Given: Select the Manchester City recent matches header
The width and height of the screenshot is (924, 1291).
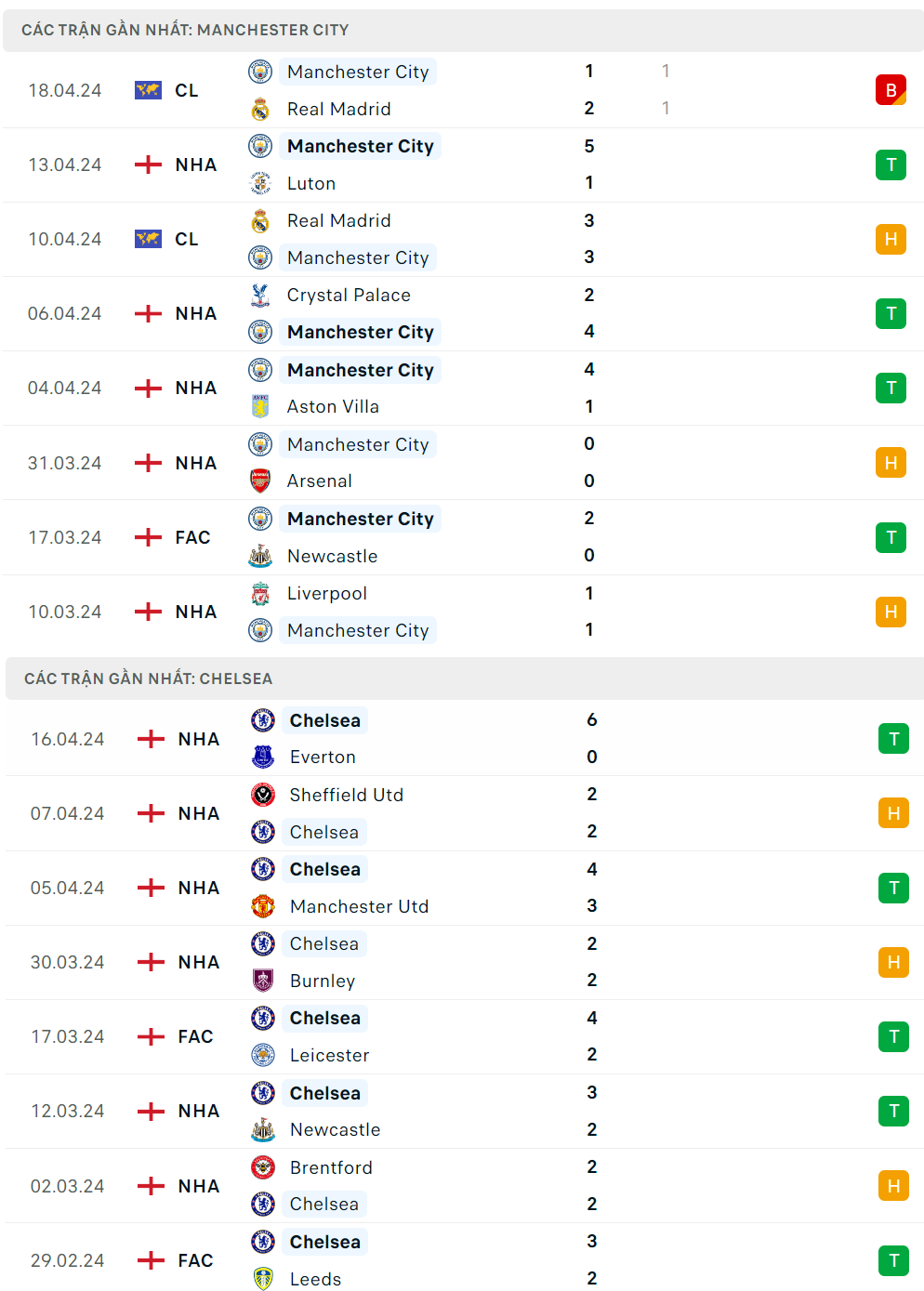Looking at the screenshot, I should point(185,30).
